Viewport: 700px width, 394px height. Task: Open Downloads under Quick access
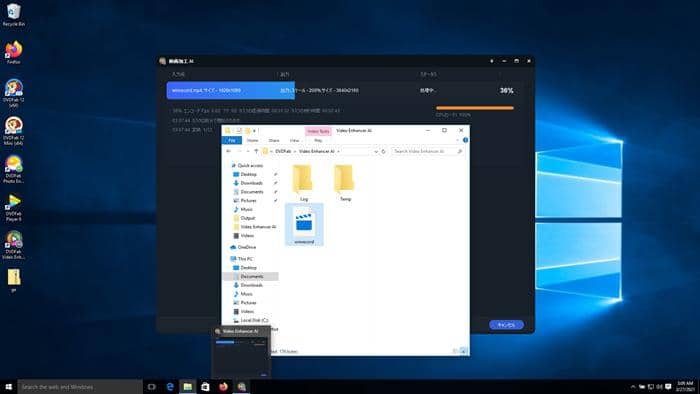251,183
